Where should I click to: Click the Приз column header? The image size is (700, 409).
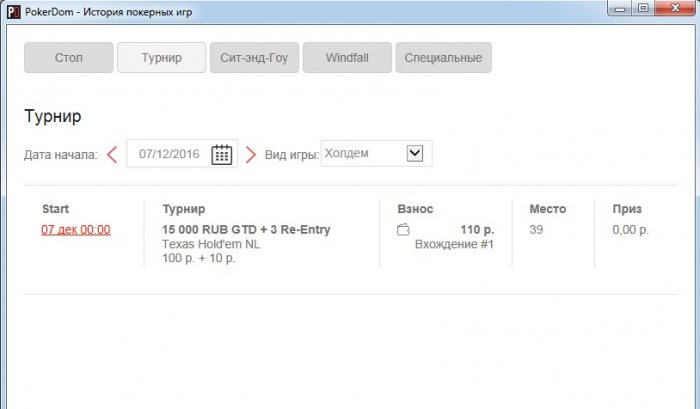[x=627, y=209]
